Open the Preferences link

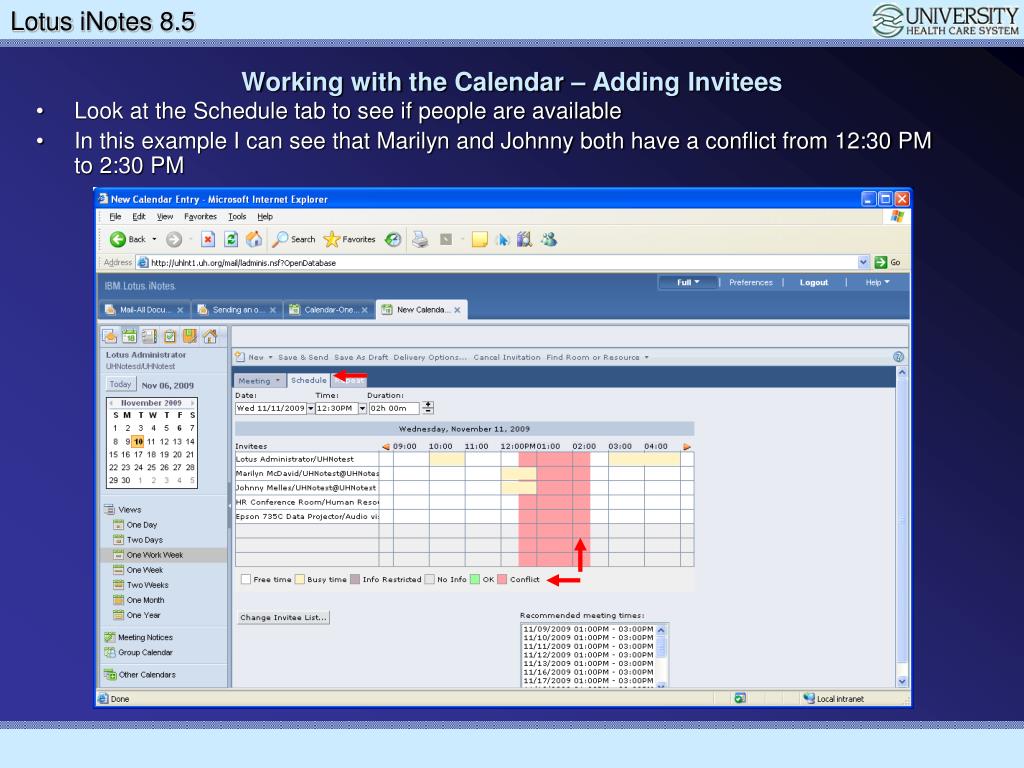coord(751,283)
